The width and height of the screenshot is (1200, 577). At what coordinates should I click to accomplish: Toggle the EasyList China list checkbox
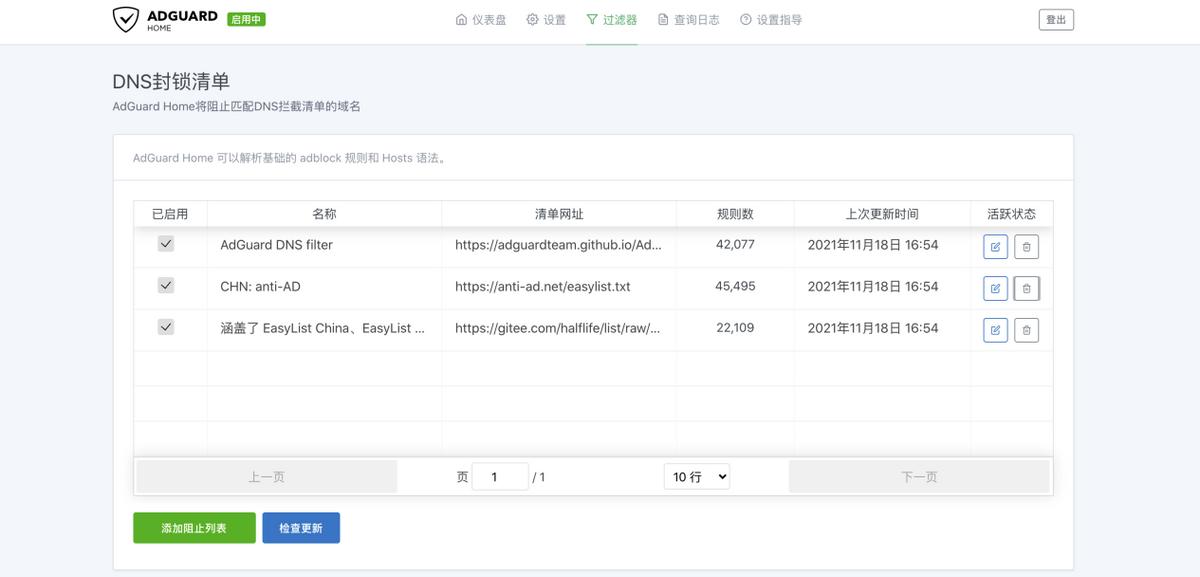(165, 326)
